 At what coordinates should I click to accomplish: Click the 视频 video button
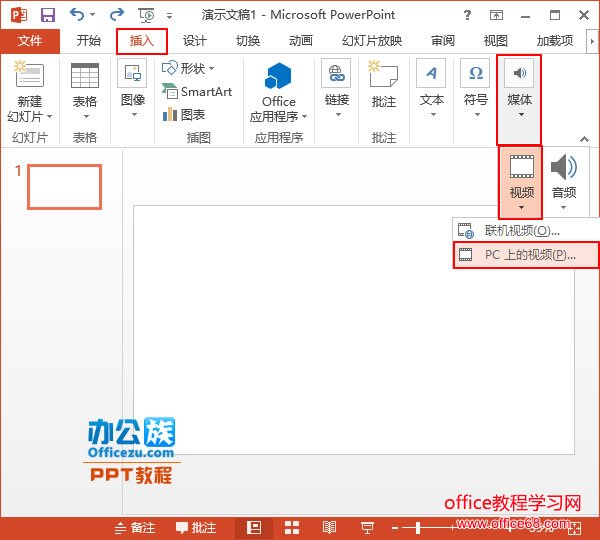(521, 182)
